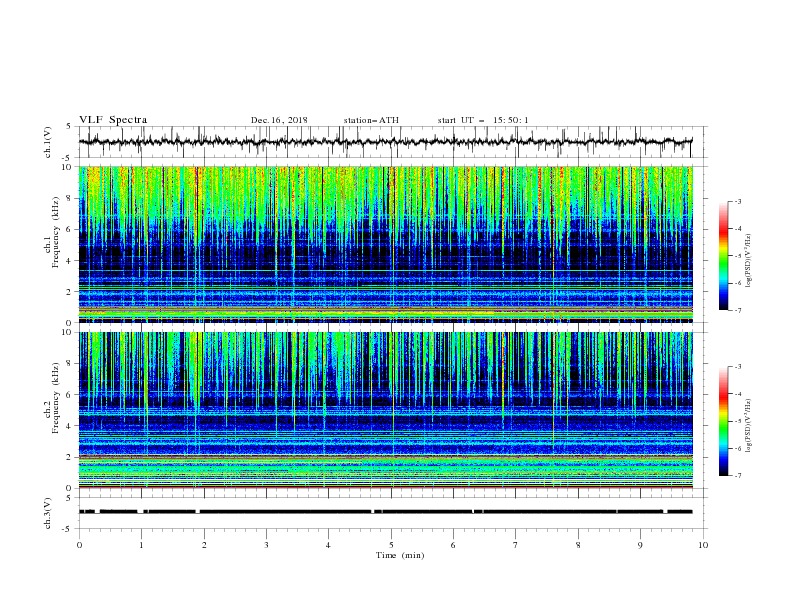Click time axis tick label '3'
The height and width of the screenshot is (612, 792).
click(266, 545)
